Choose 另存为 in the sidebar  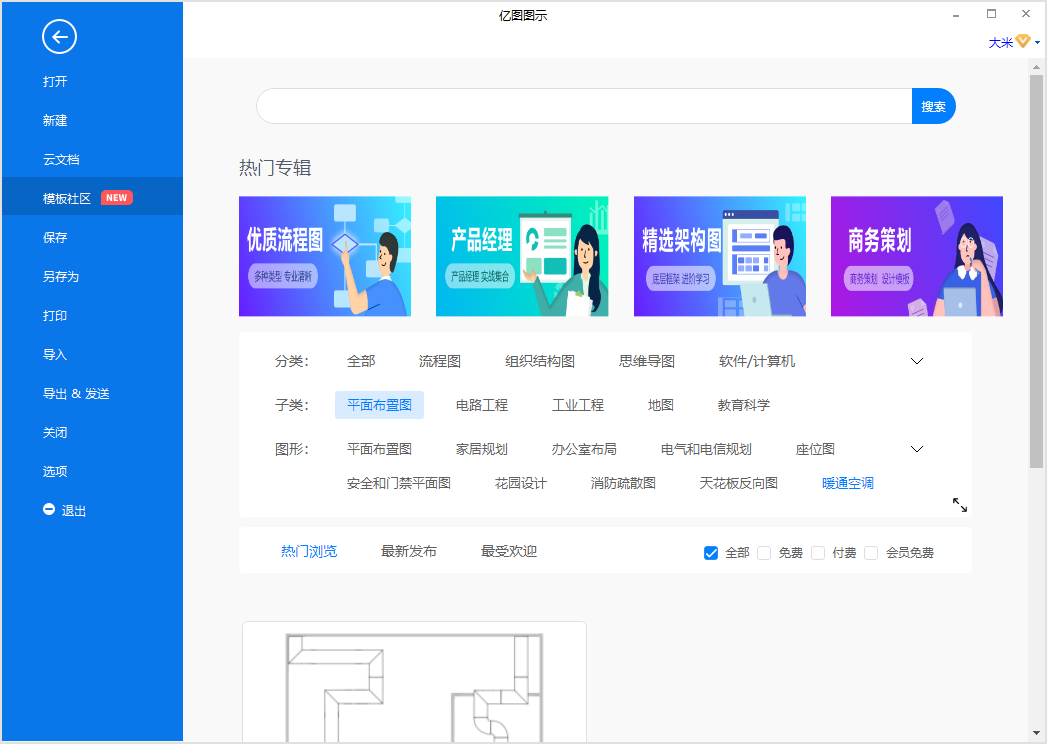(x=61, y=276)
